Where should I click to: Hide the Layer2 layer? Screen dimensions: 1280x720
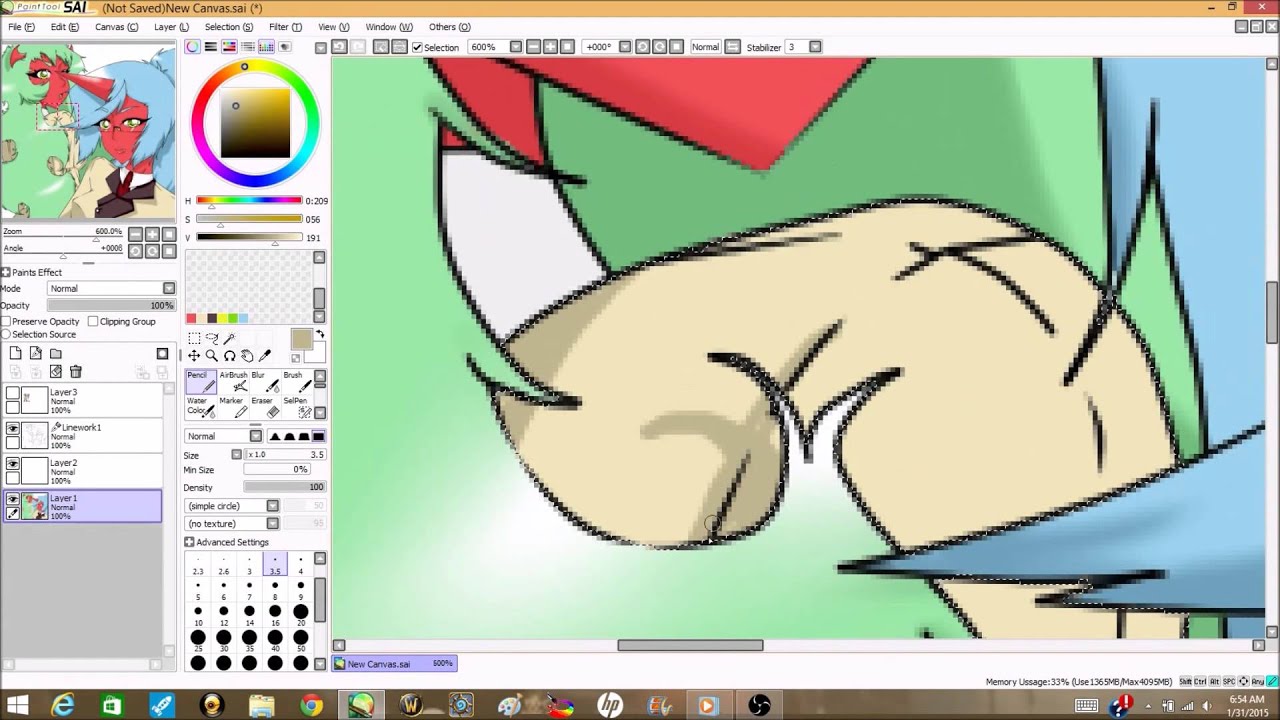coord(13,464)
